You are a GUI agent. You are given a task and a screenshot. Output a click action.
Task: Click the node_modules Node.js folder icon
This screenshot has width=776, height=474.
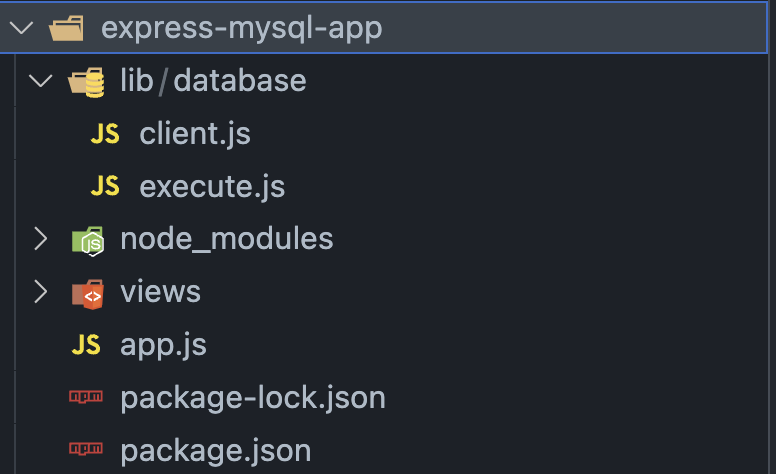pyautogui.click(x=88, y=241)
